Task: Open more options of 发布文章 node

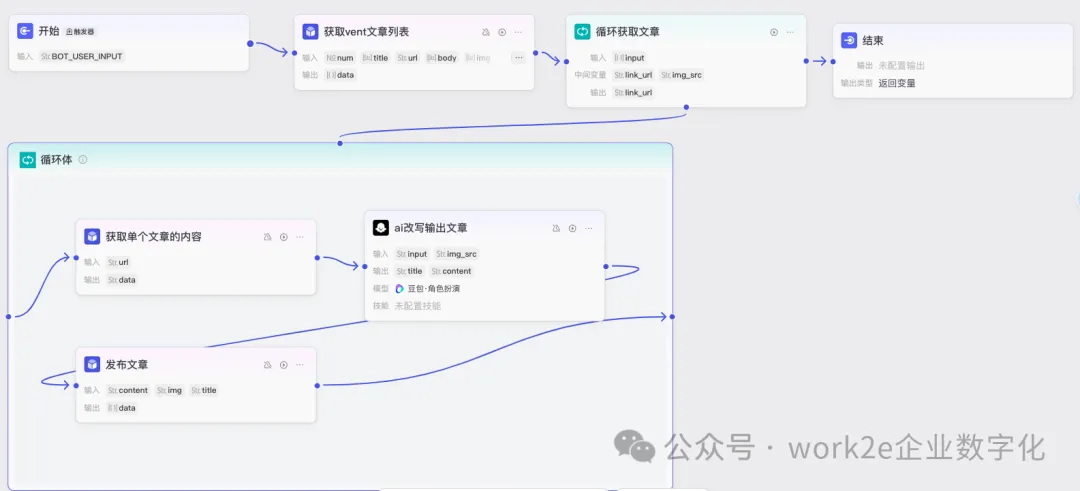Action: [x=300, y=364]
